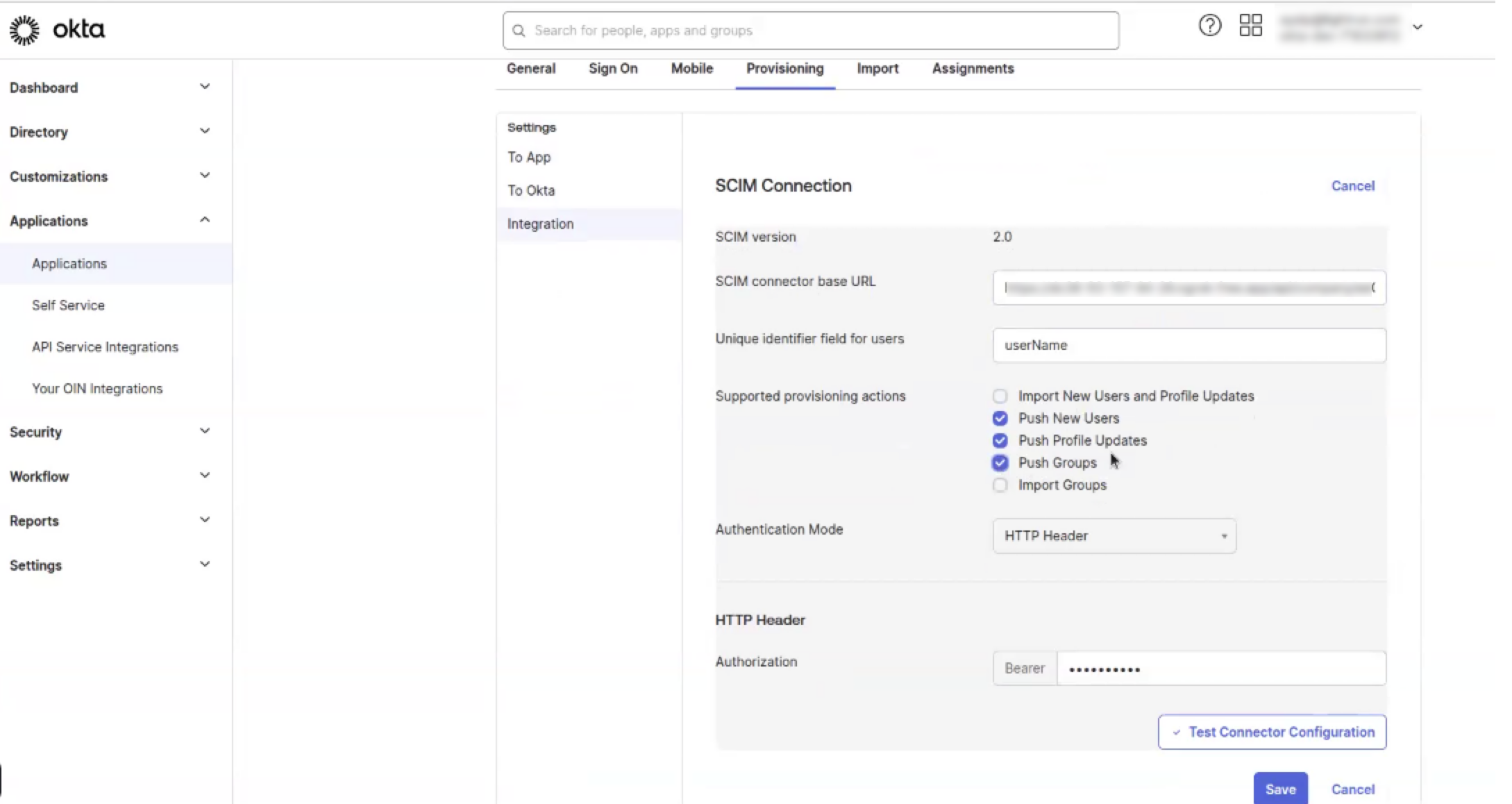
Task: Expand the Security sidebar section
Action: tap(204, 432)
